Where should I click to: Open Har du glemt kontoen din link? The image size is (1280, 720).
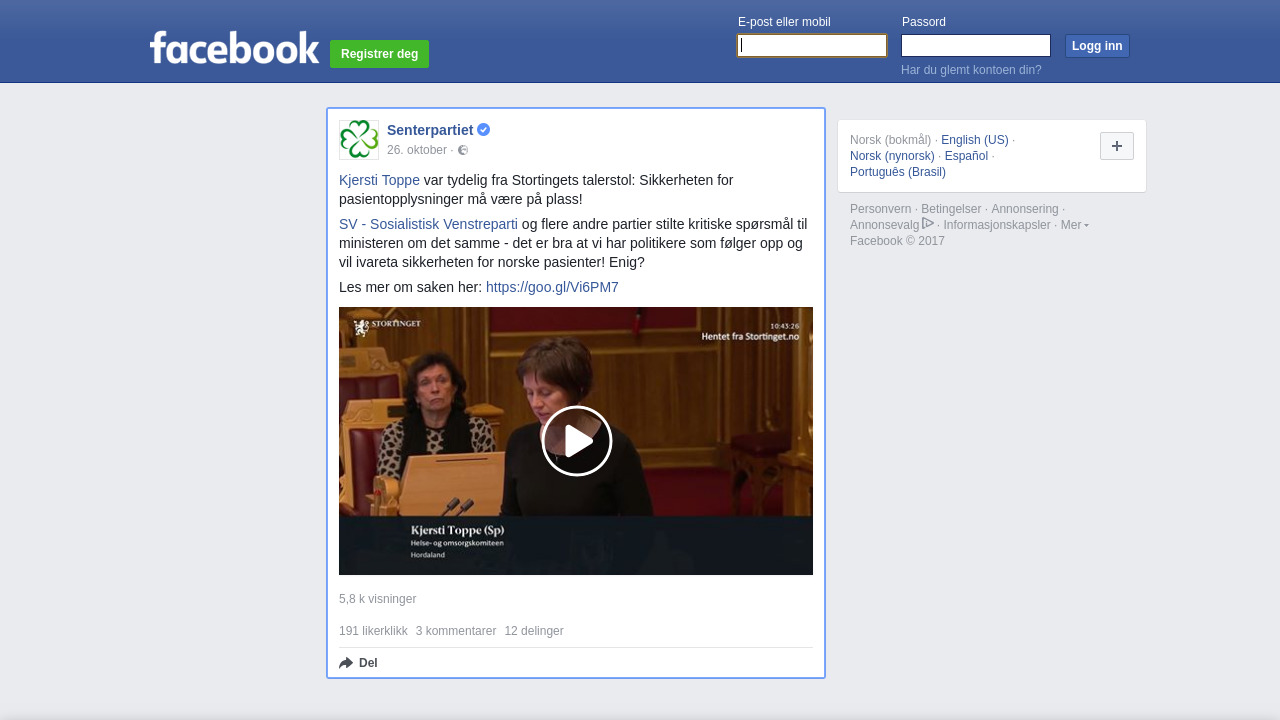(971, 70)
